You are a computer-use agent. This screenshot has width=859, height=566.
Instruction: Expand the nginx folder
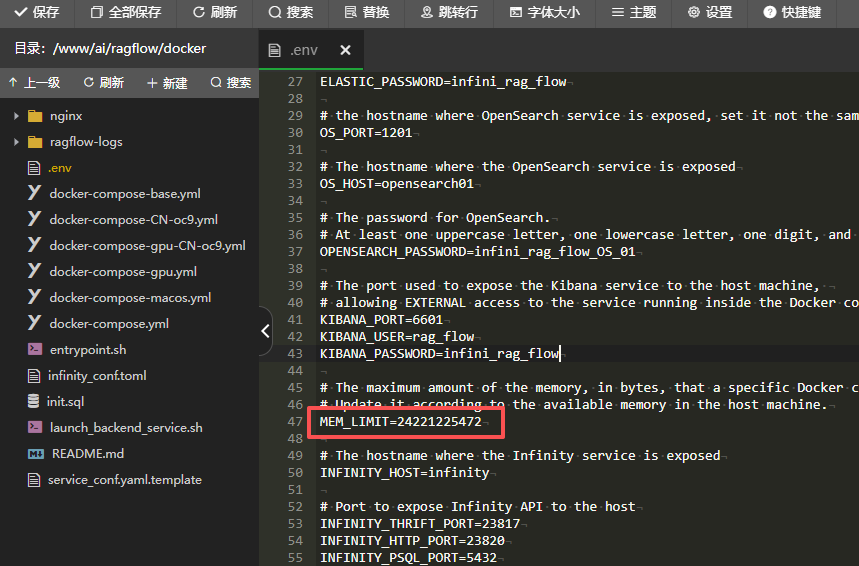16,116
